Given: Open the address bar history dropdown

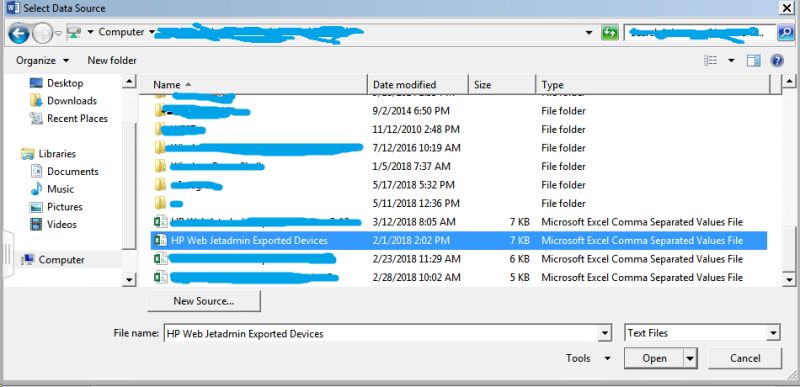Looking at the screenshot, I should (x=589, y=33).
